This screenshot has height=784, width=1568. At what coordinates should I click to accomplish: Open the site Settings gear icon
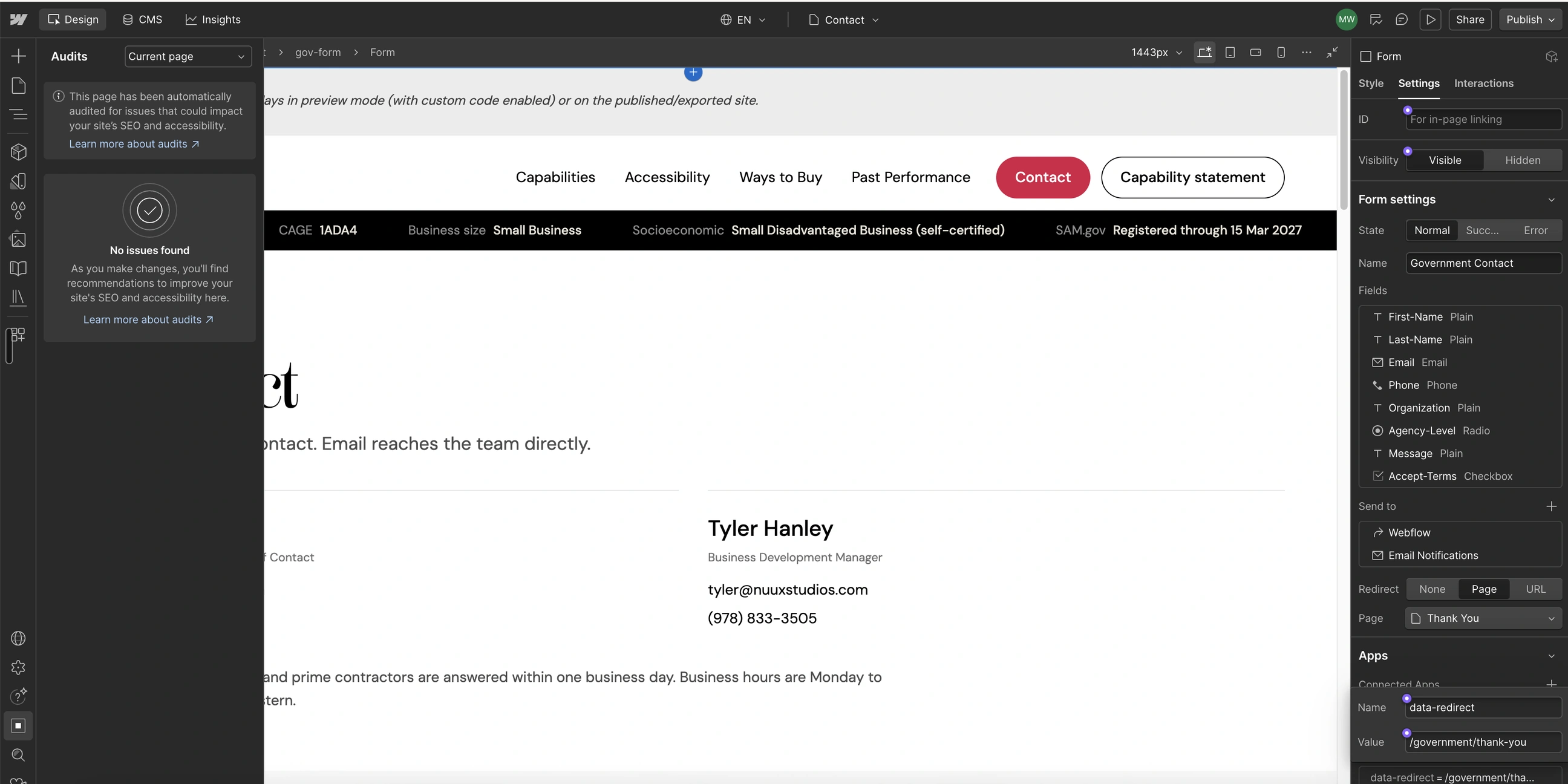[x=18, y=667]
